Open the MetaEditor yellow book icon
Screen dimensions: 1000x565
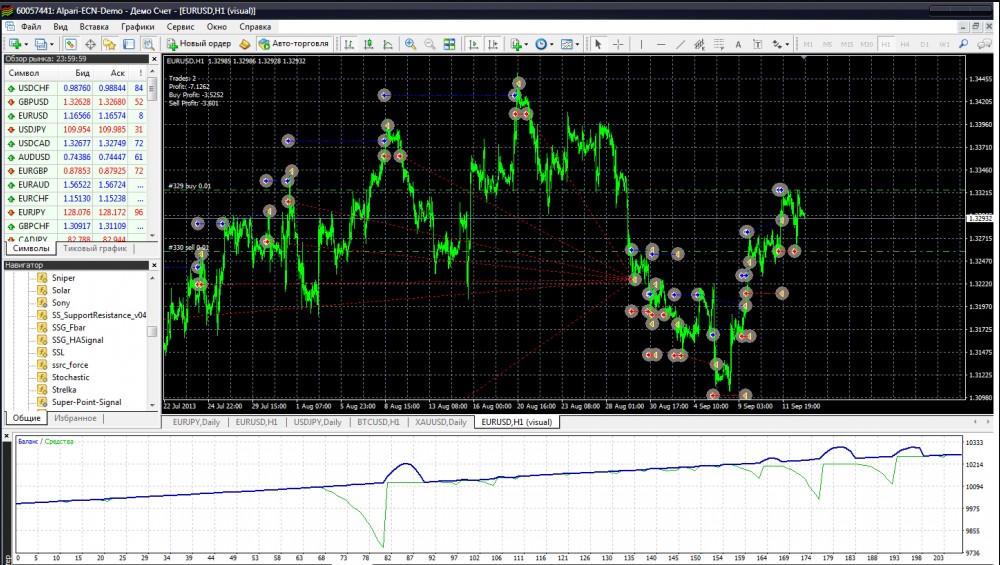[x=245, y=44]
